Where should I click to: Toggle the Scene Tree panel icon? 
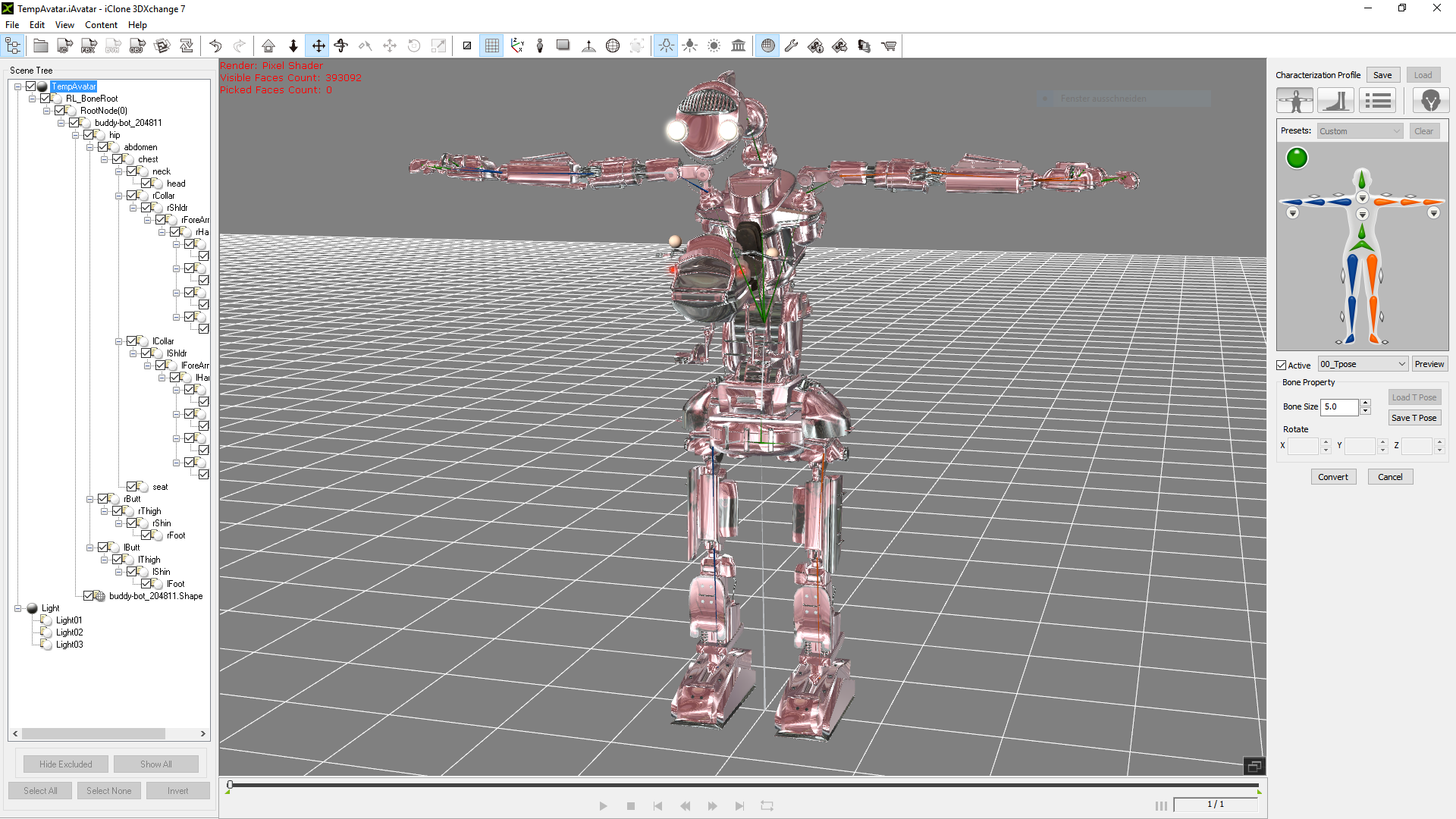13,46
